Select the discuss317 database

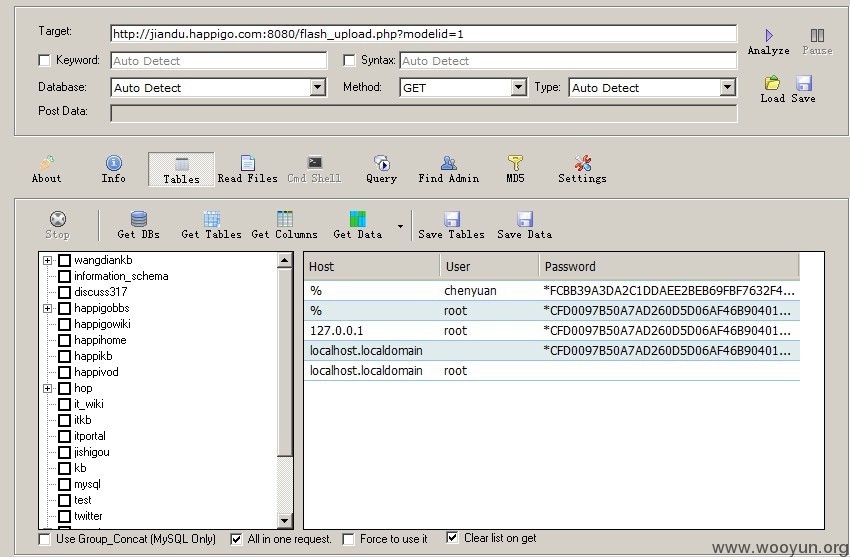tap(101, 292)
